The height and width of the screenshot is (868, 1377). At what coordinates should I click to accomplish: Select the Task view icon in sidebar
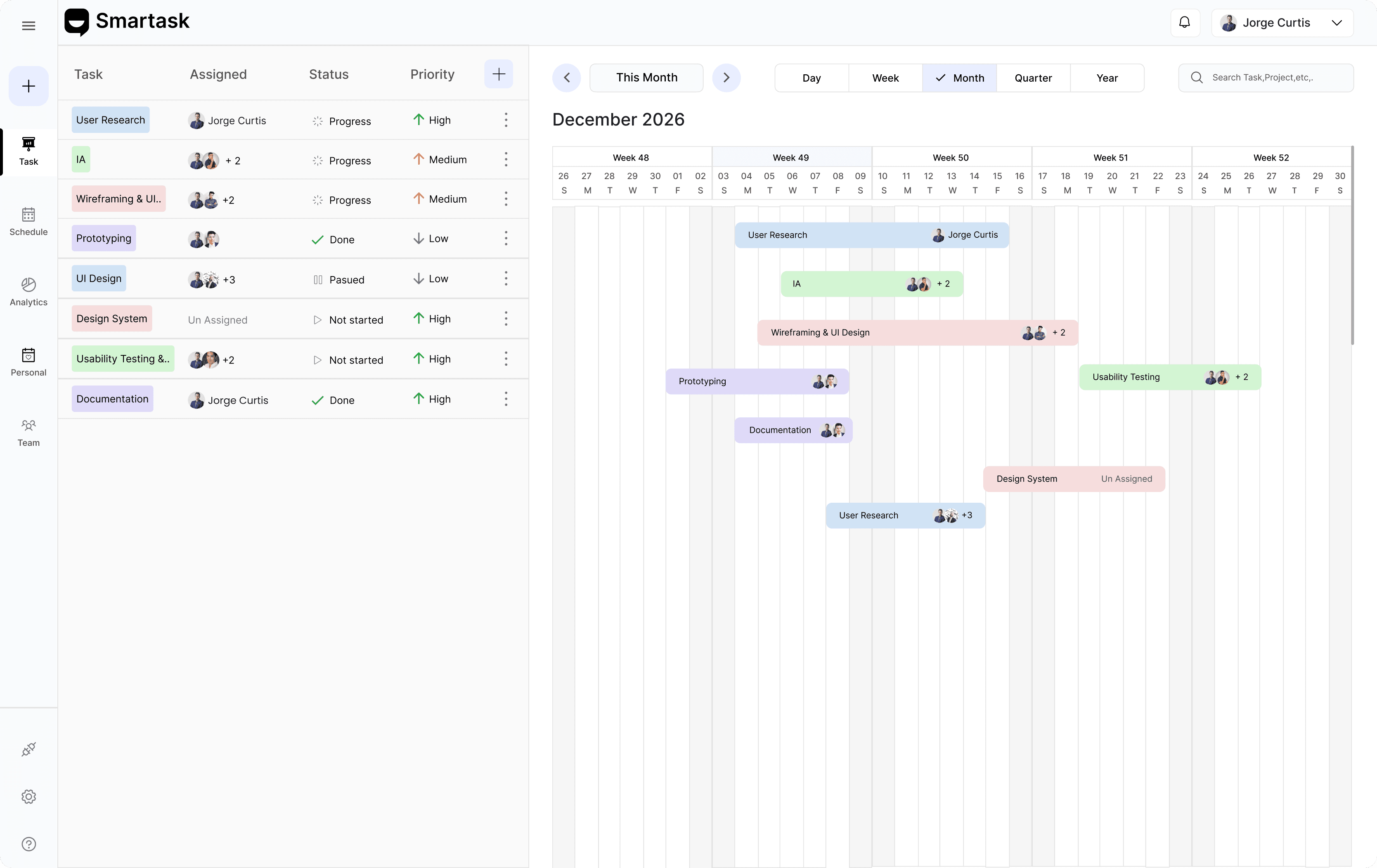tap(28, 150)
